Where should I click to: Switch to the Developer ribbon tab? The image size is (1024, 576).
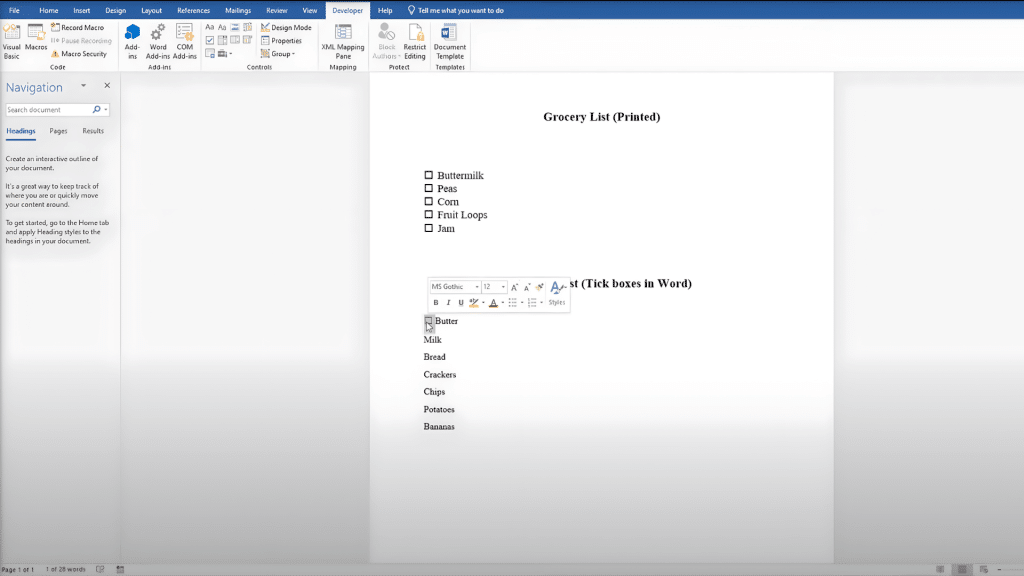pyautogui.click(x=347, y=9)
